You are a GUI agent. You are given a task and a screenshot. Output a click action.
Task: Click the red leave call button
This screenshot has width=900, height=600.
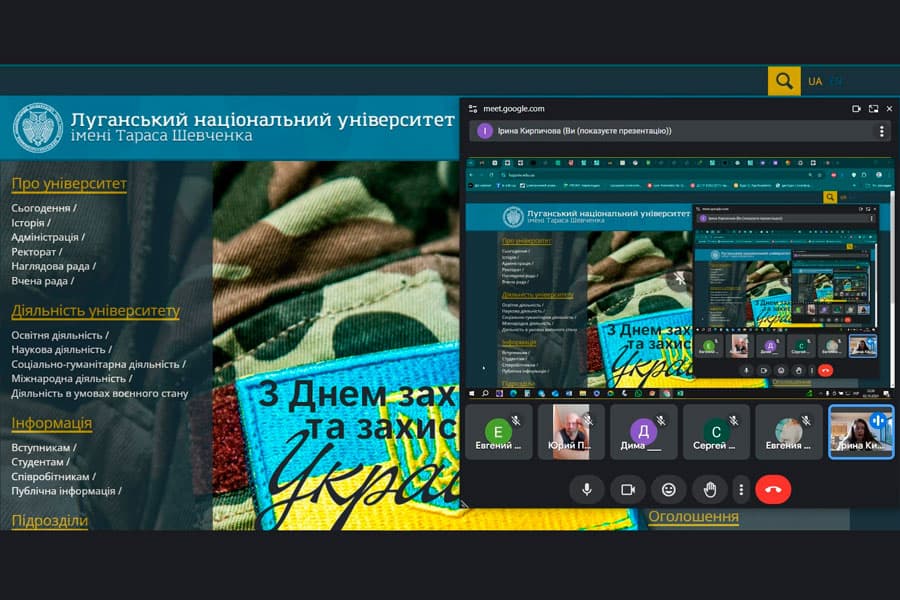pos(773,489)
